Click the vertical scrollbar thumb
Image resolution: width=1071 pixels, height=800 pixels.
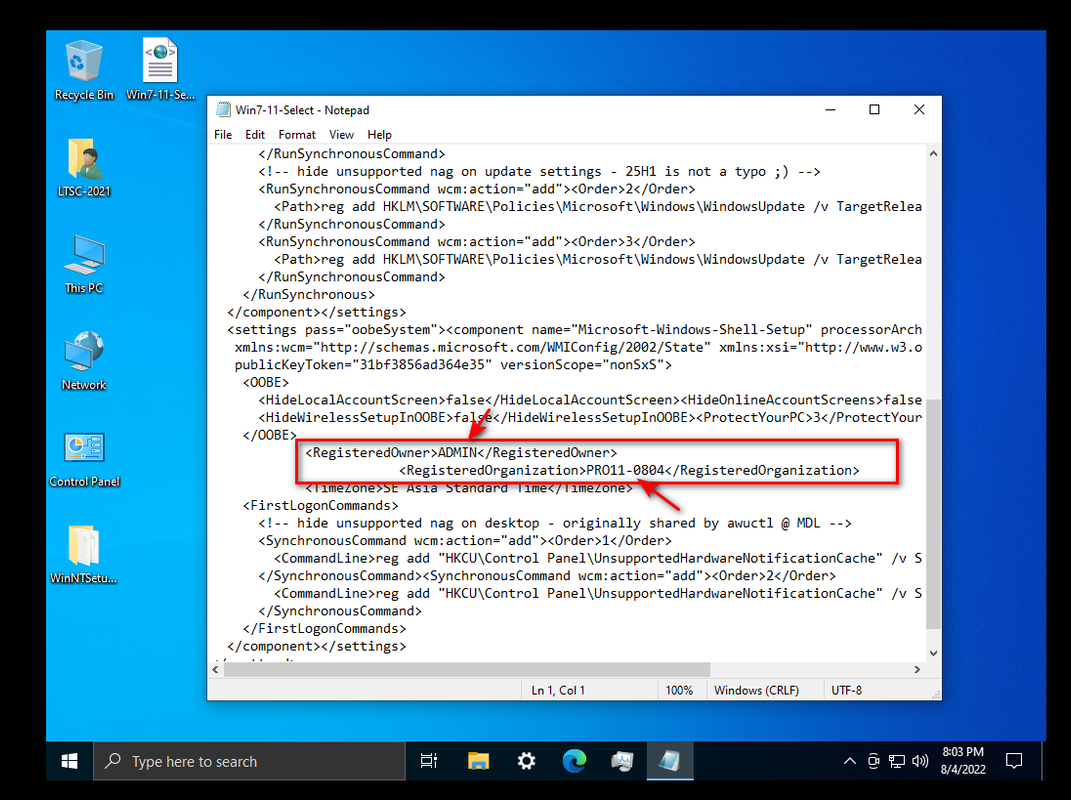(x=934, y=513)
